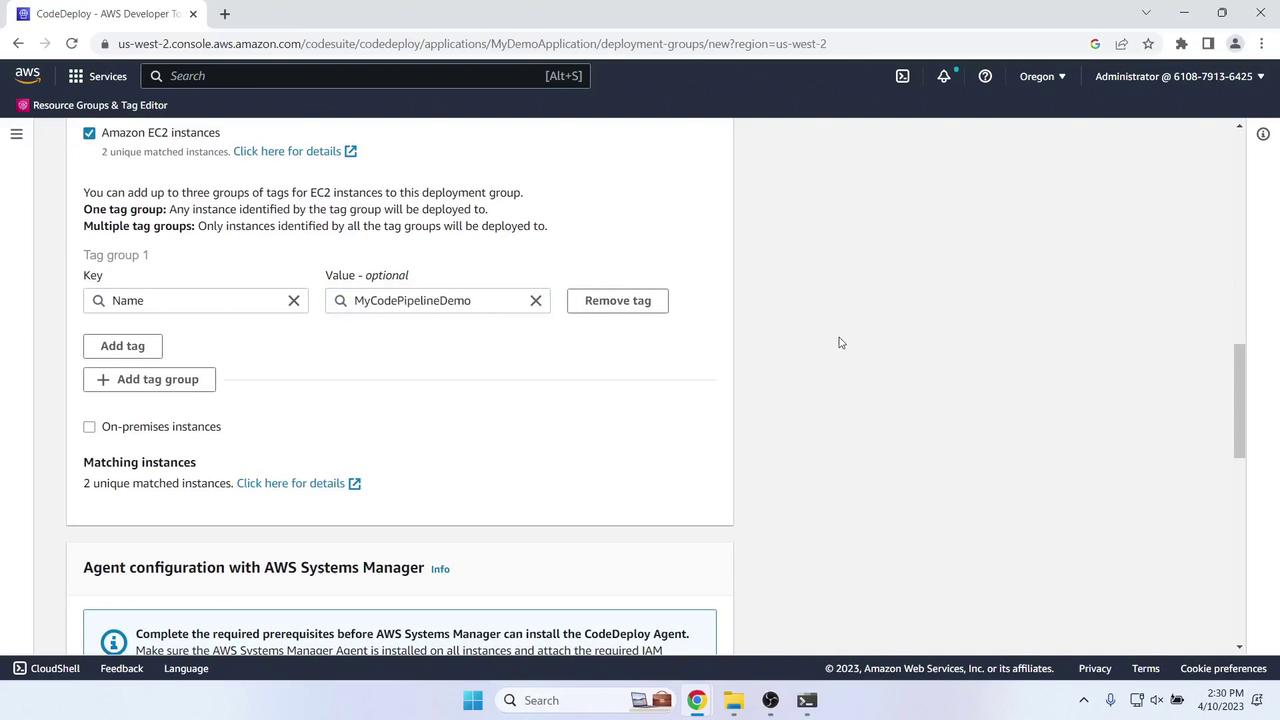Open Cookie preferences
The width and height of the screenshot is (1280, 720).
point(1224,669)
